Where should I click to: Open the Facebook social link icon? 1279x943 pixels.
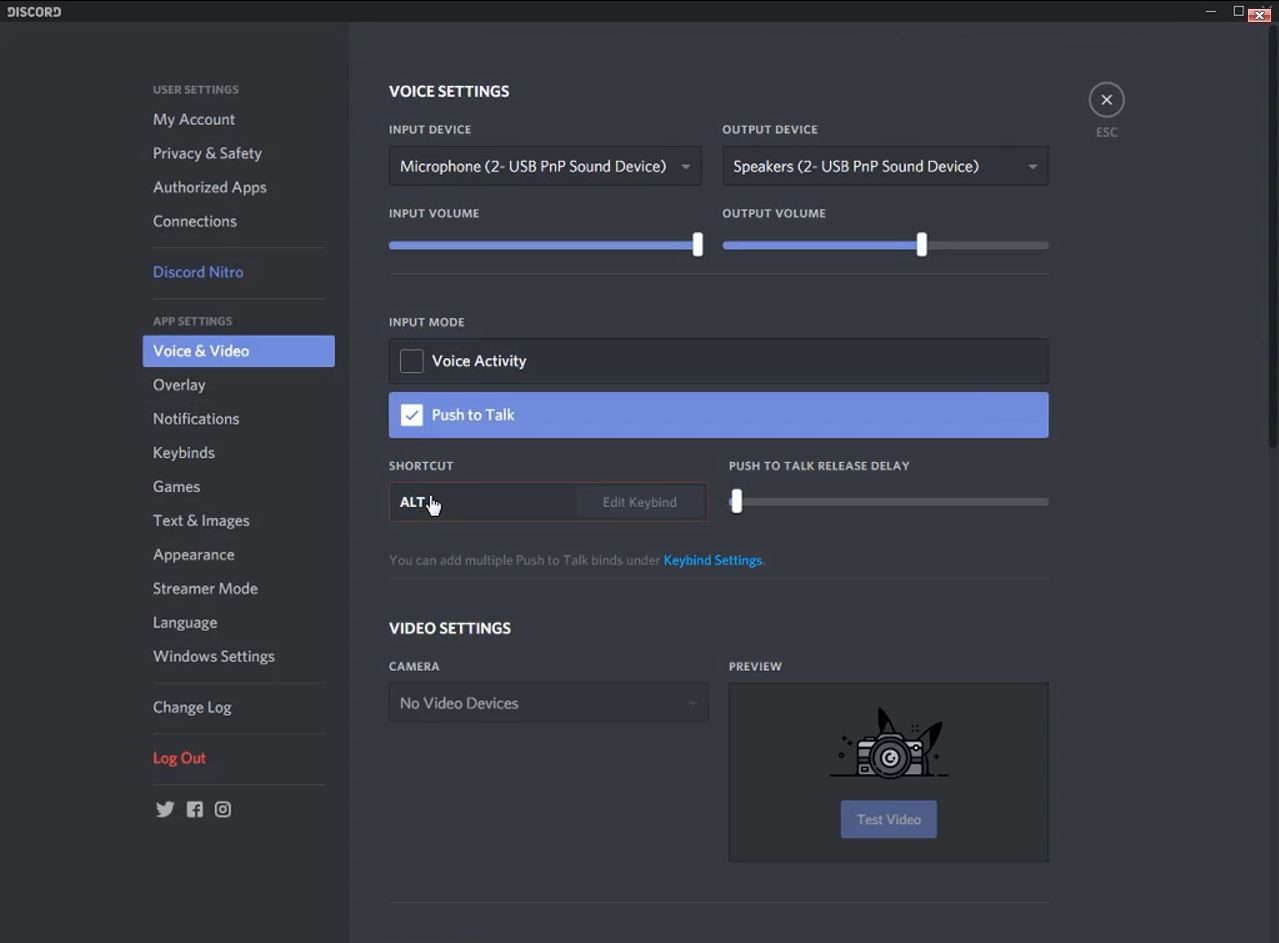pyautogui.click(x=194, y=809)
